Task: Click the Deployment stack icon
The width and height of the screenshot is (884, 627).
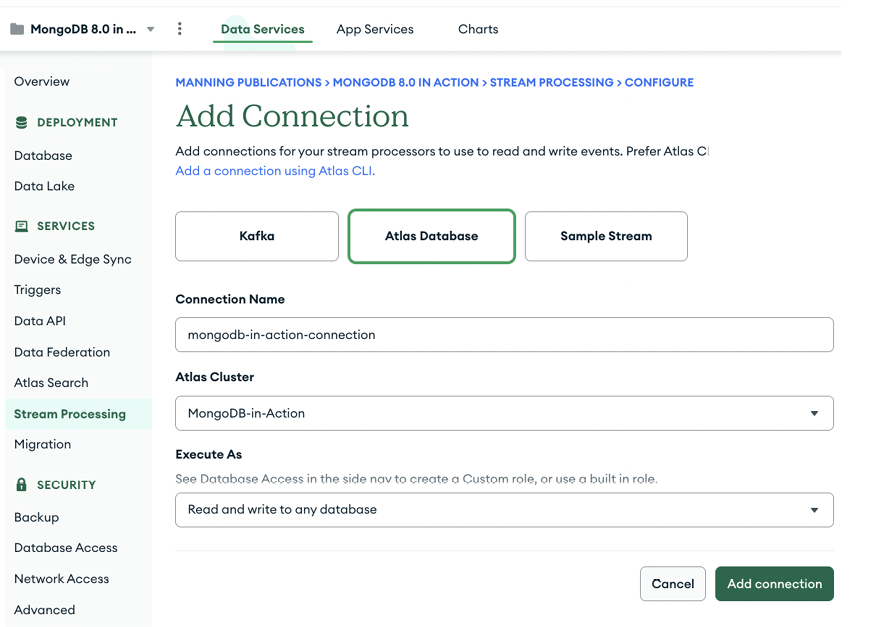Action: [x=21, y=122]
